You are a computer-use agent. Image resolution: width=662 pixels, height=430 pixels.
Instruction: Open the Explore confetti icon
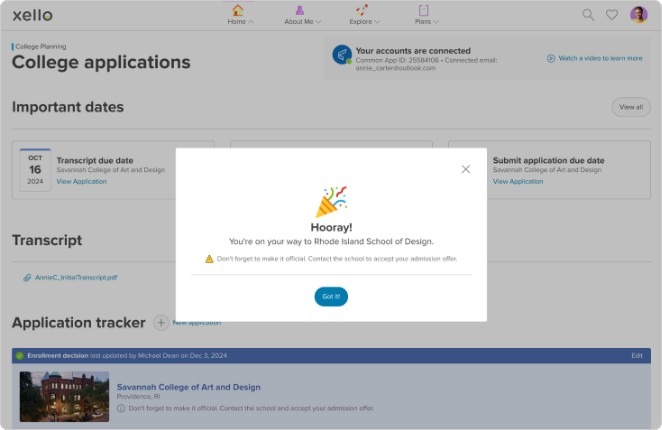point(362,10)
